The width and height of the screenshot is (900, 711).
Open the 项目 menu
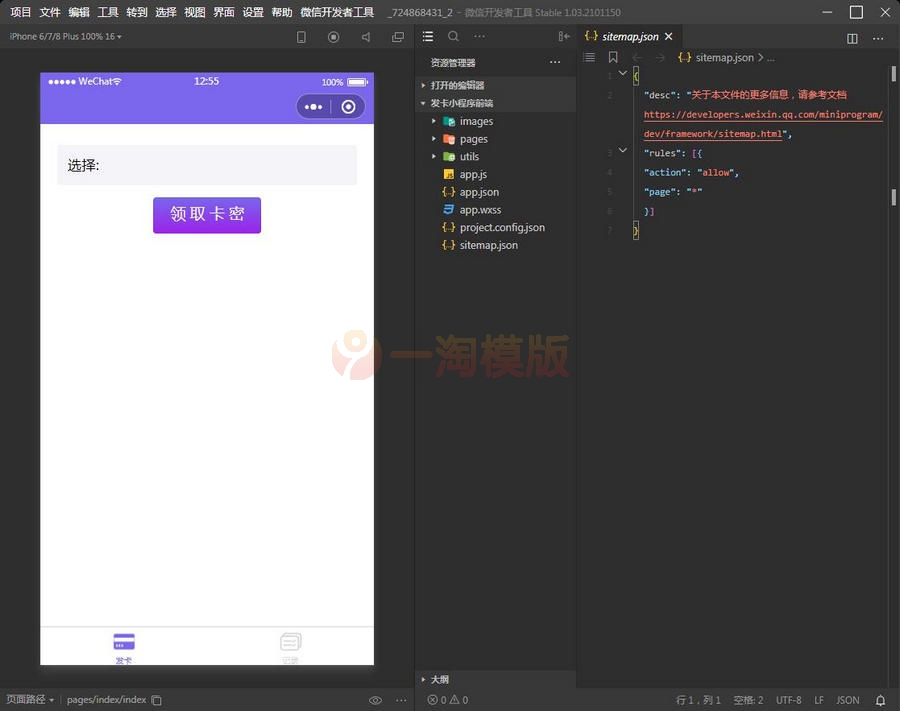pyautogui.click(x=21, y=12)
